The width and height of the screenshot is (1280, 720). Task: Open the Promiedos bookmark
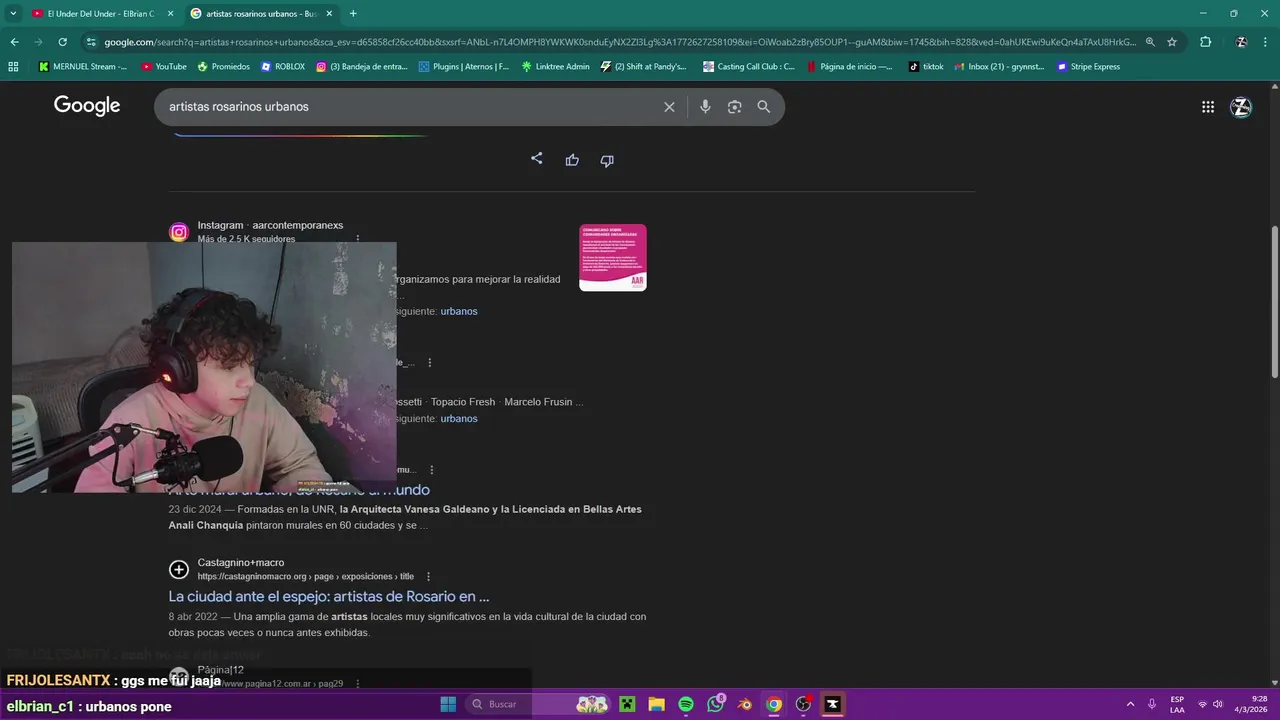click(223, 67)
